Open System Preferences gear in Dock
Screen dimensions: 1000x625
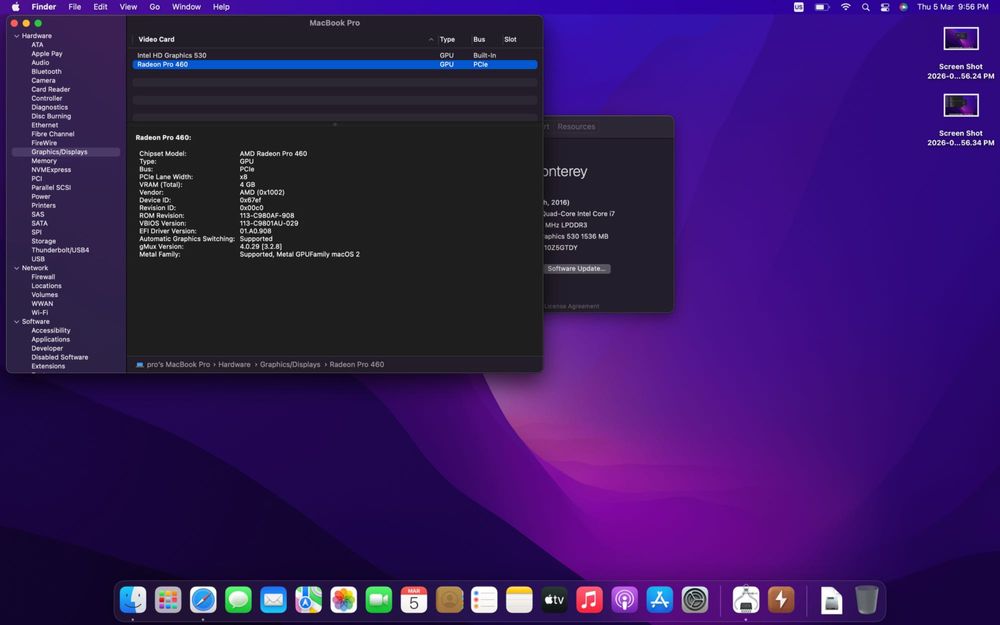coord(695,600)
